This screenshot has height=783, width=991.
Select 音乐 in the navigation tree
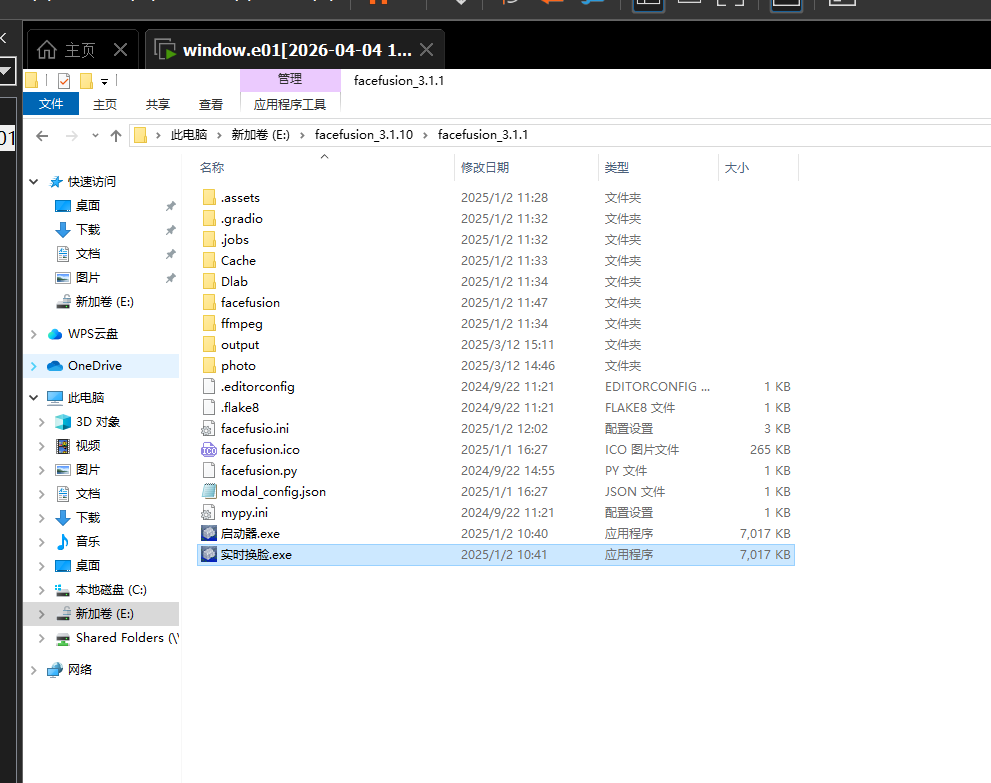click(88, 542)
